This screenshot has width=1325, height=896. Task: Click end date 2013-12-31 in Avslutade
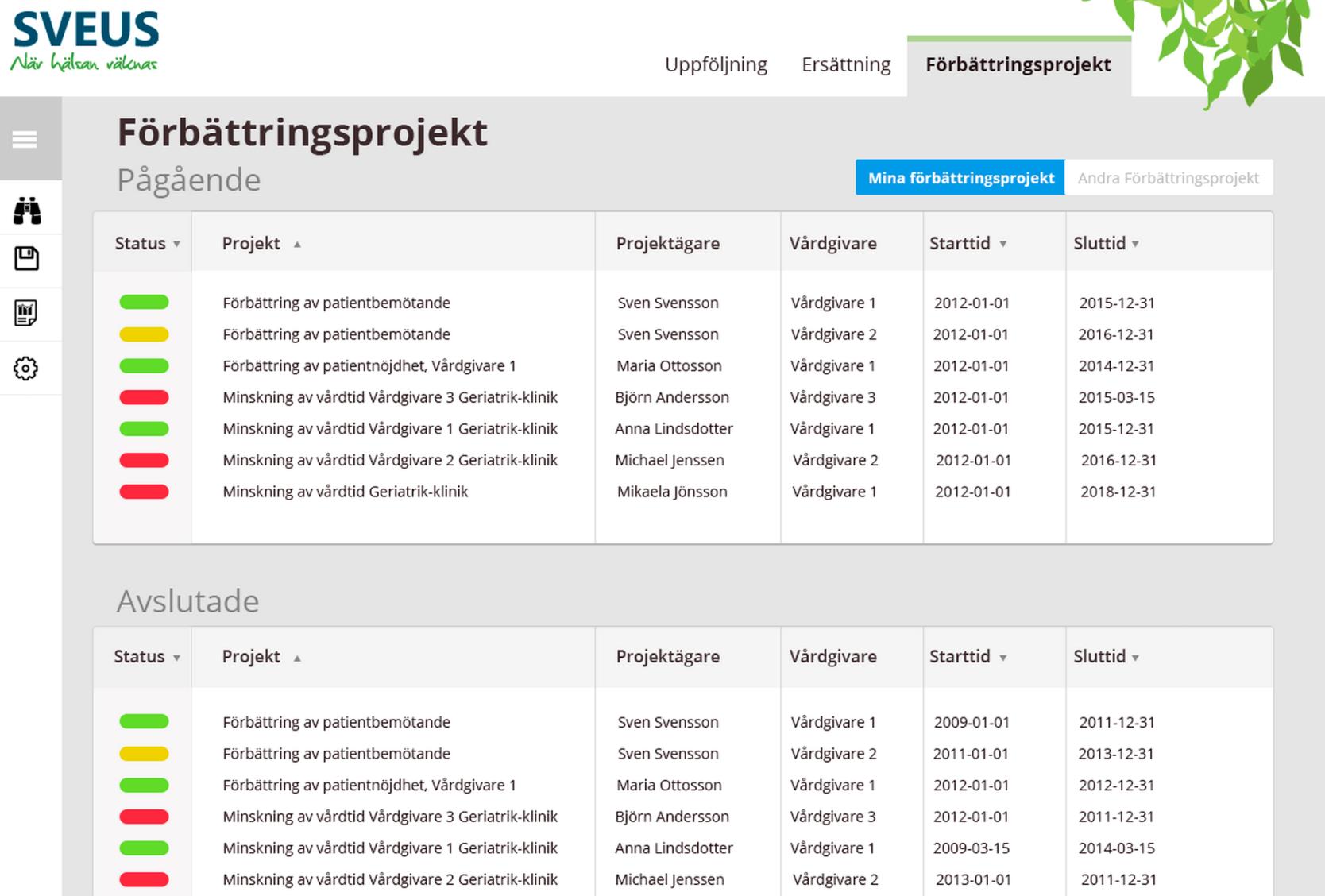(x=1115, y=754)
